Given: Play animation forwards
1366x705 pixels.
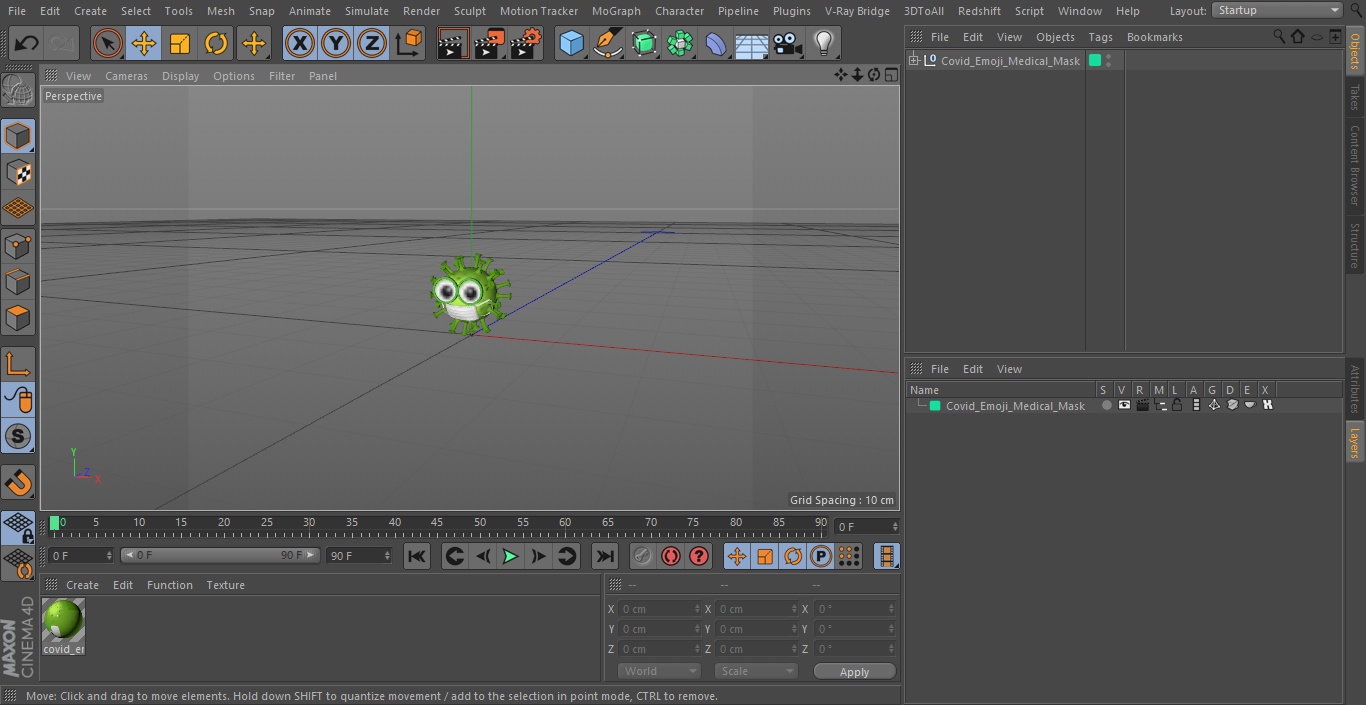Looking at the screenshot, I should pyautogui.click(x=510, y=556).
